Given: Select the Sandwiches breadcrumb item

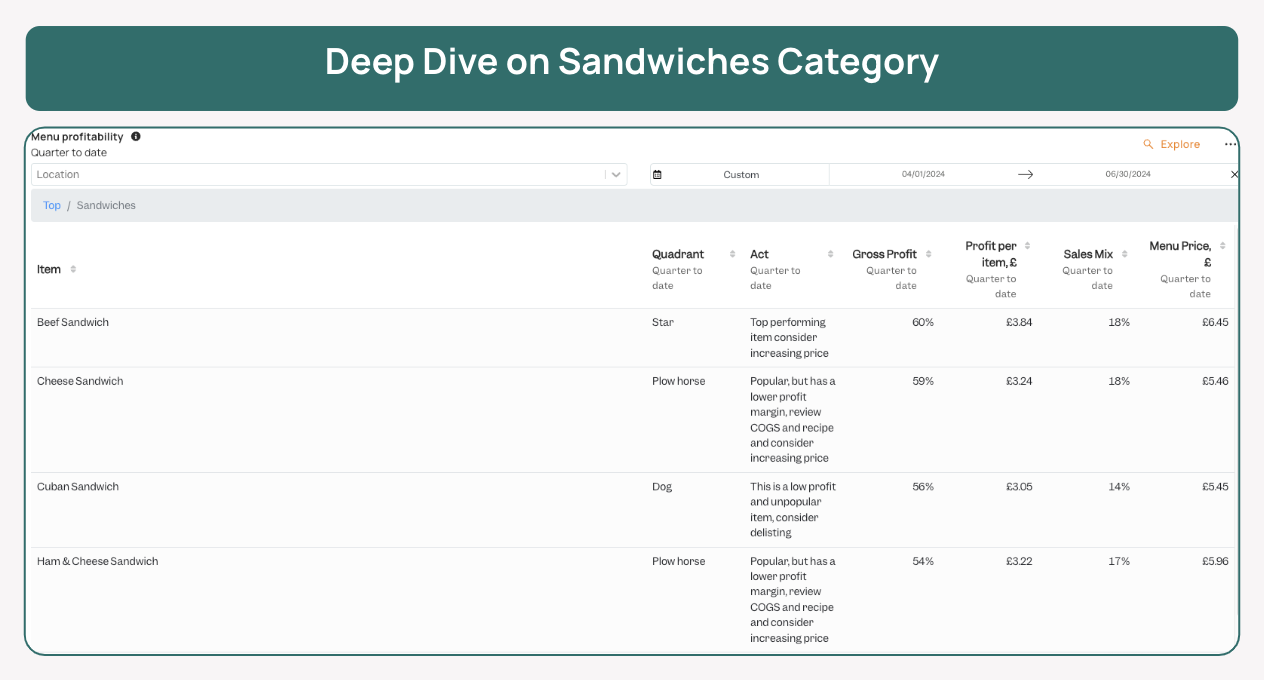Looking at the screenshot, I should pos(106,205).
